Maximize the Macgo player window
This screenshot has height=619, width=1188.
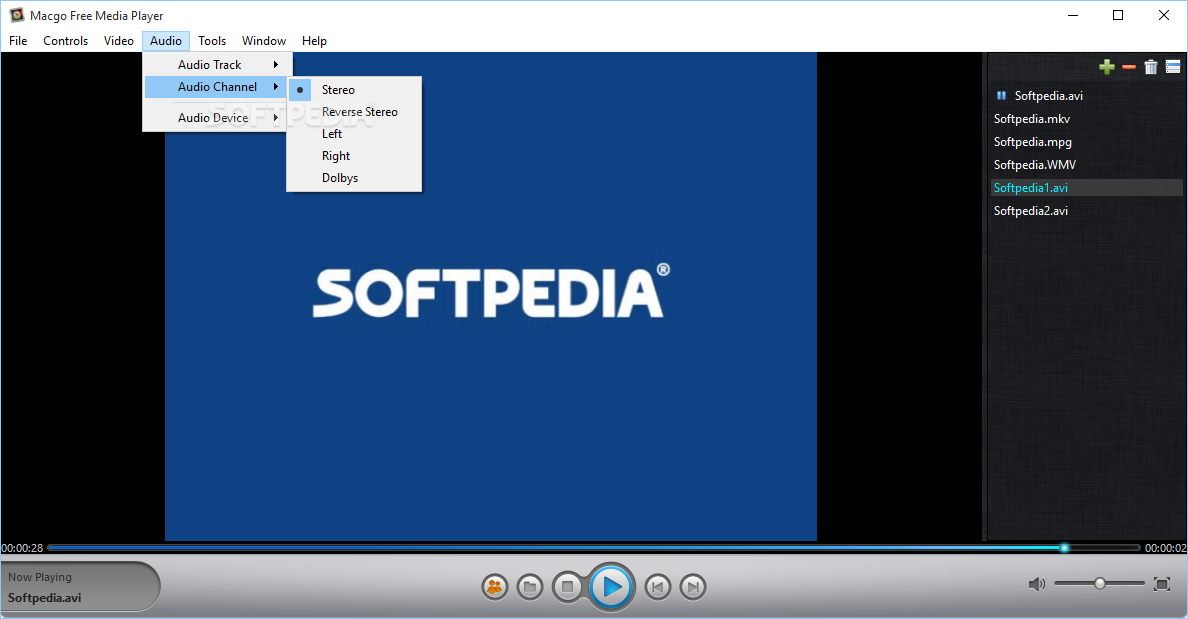tap(1118, 15)
